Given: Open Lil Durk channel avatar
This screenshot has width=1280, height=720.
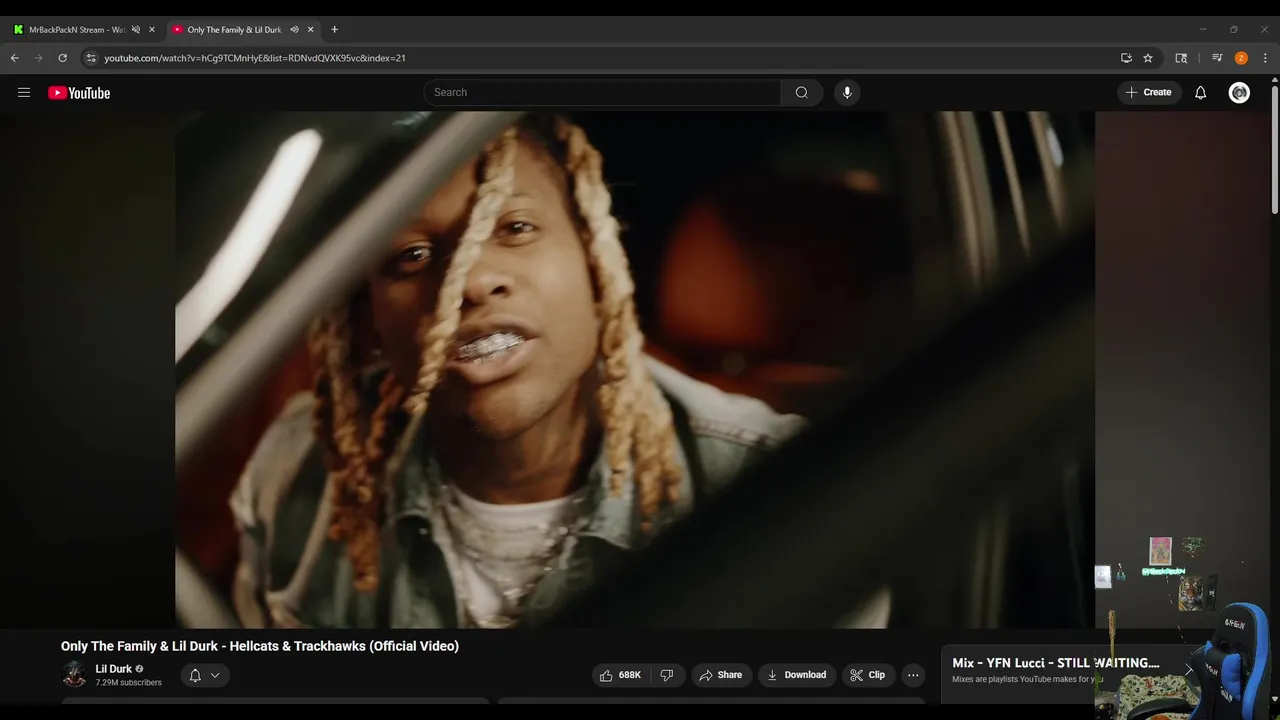Looking at the screenshot, I should click(x=74, y=674).
